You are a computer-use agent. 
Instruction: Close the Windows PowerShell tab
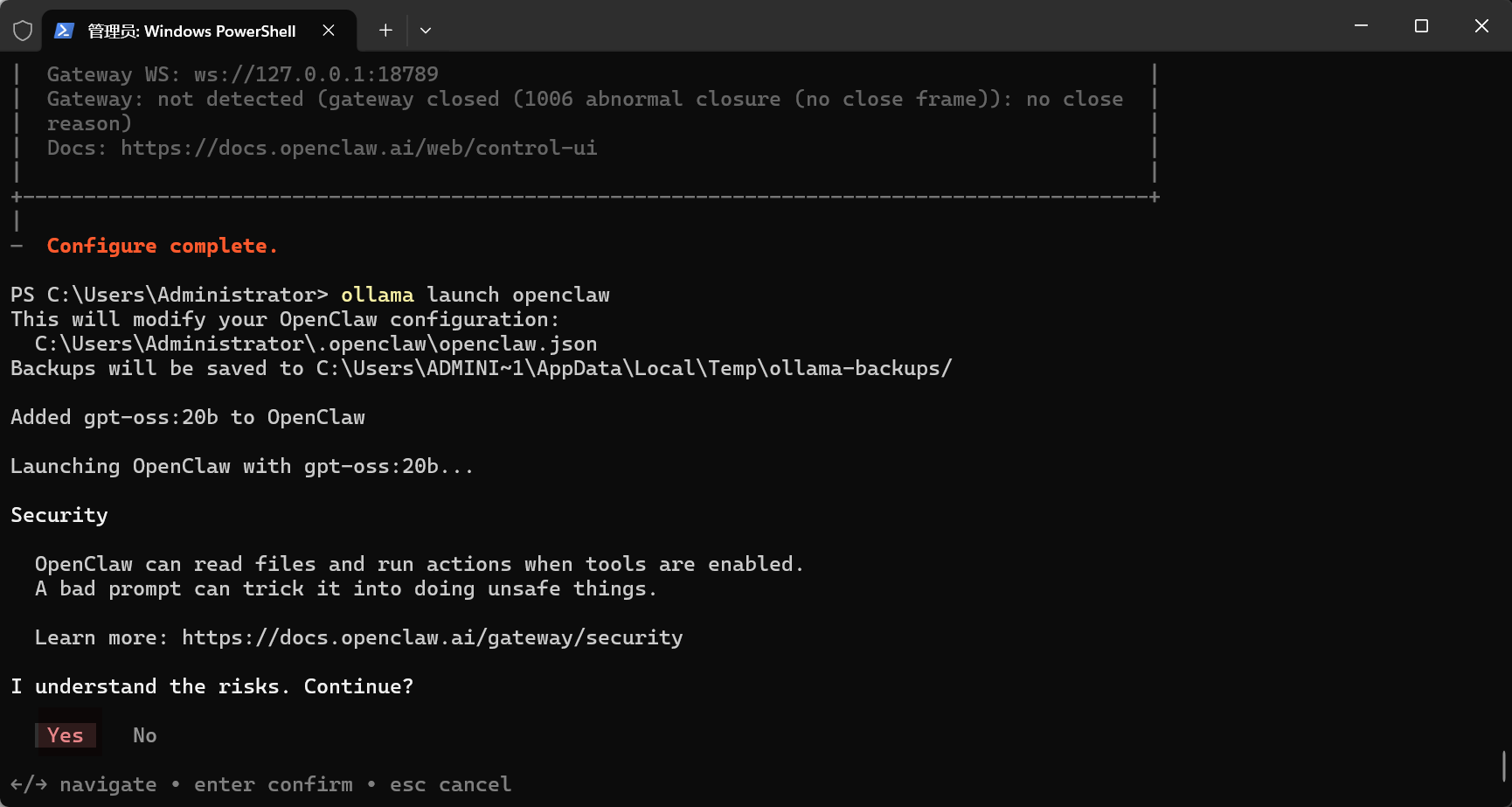[329, 31]
